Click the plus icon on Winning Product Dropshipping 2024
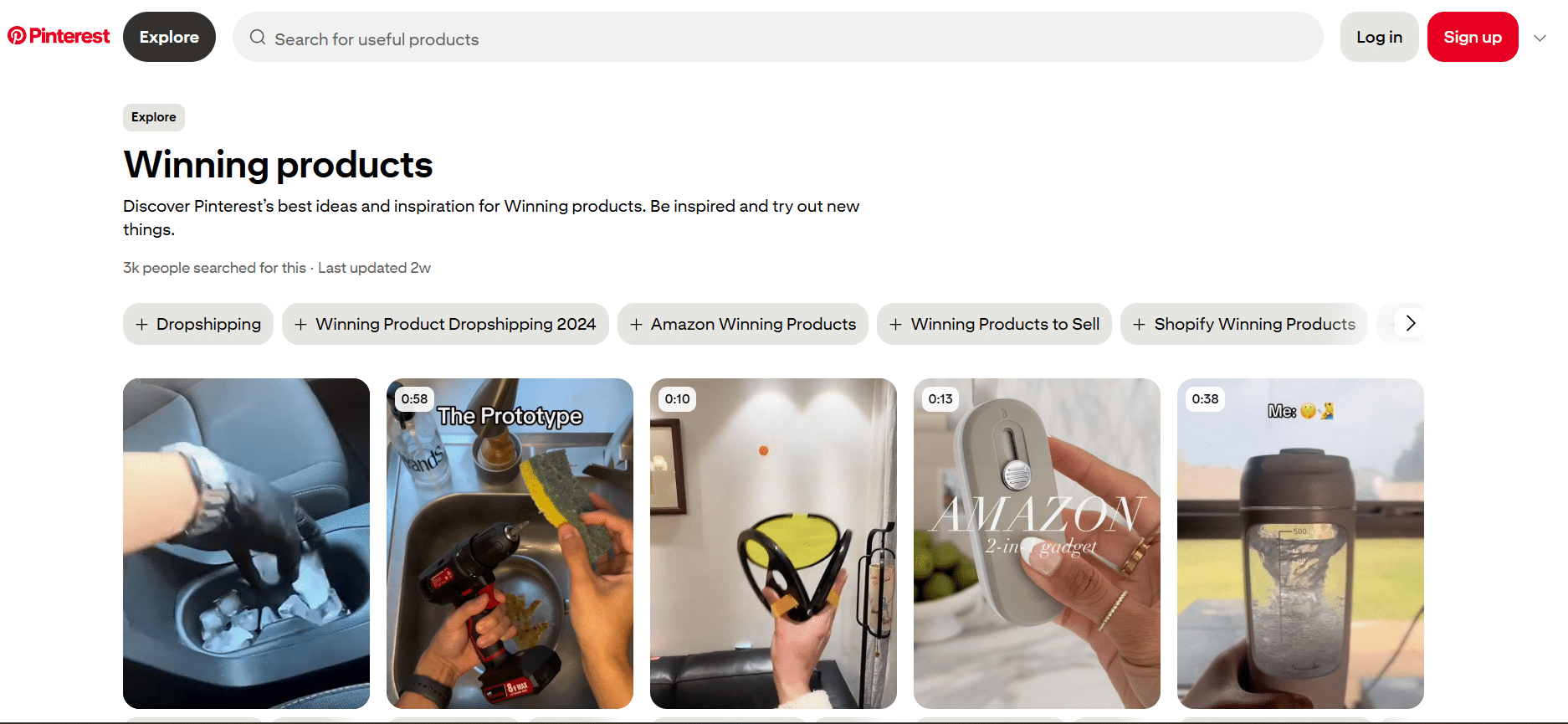This screenshot has width=1568, height=724. (x=300, y=325)
